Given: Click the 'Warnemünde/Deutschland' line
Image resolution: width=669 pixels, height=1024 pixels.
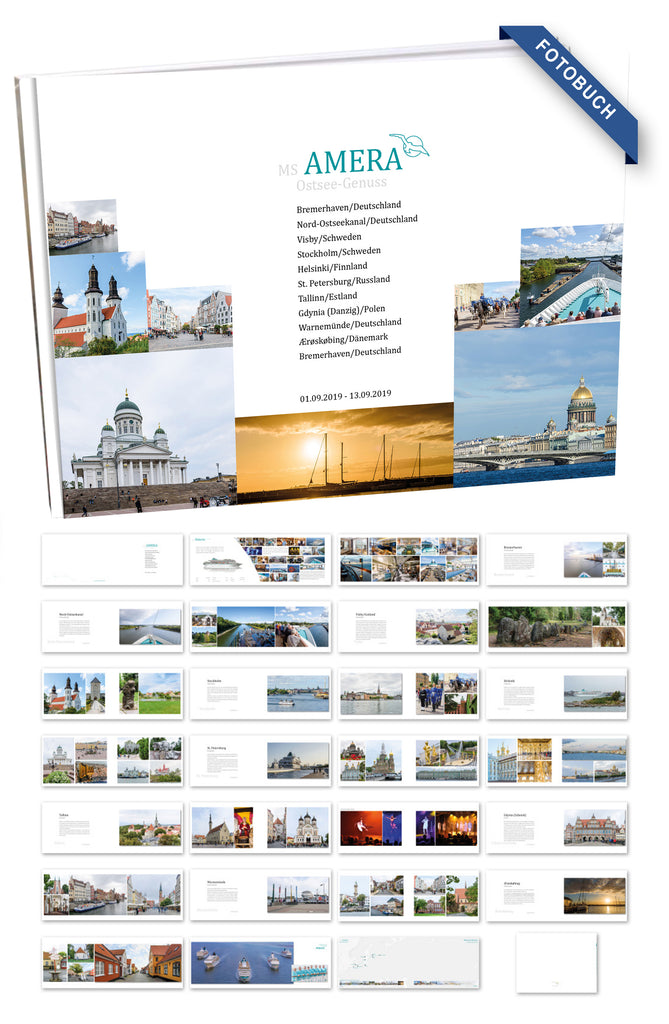Looking at the screenshot, I should 350,325.
